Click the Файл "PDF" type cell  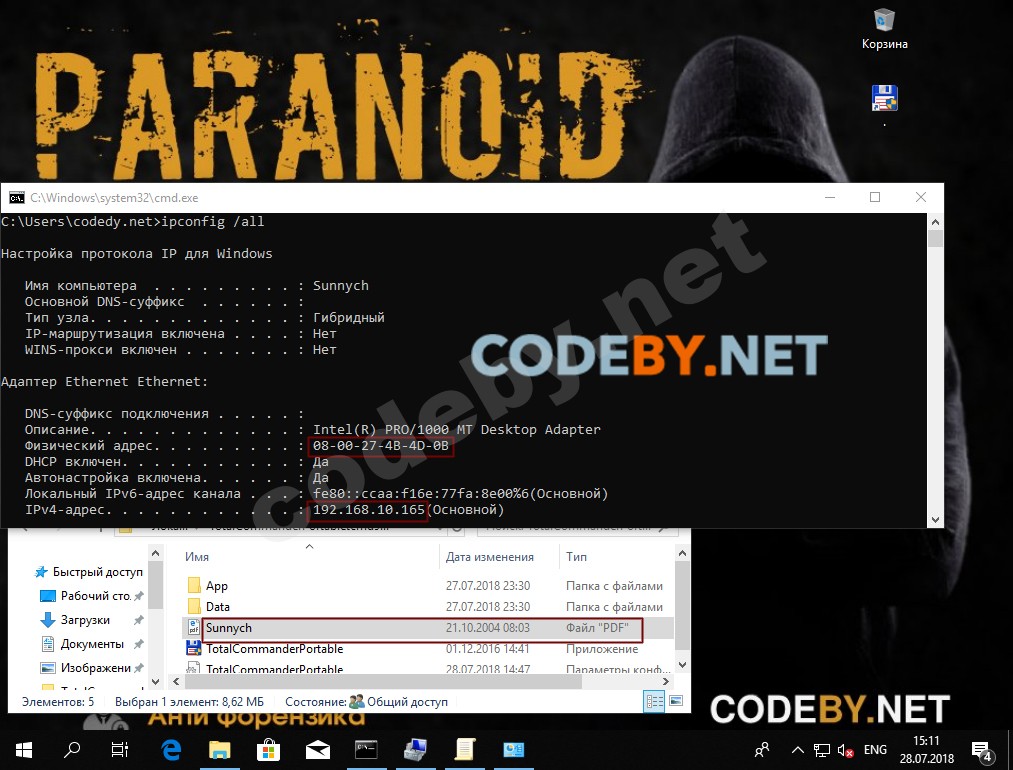click(x=597, y=628)
